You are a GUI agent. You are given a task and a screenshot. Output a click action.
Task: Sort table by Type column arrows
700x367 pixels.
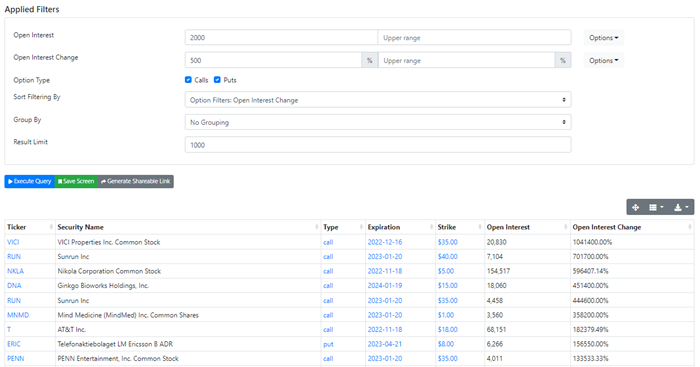tap(361, 227)
